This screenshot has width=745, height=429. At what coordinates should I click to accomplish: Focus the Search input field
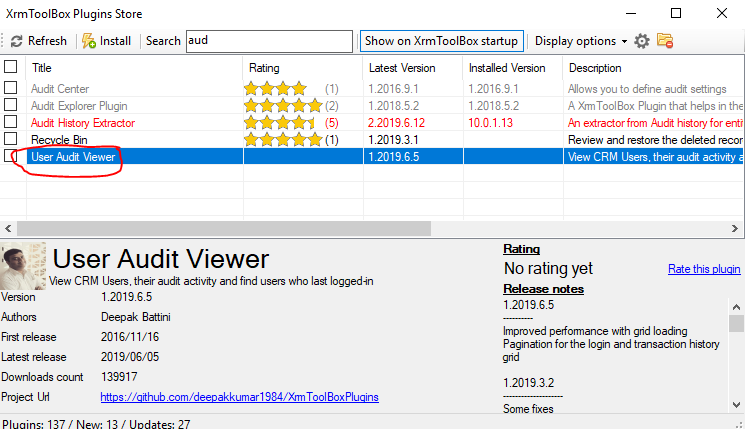coord(269,41)
